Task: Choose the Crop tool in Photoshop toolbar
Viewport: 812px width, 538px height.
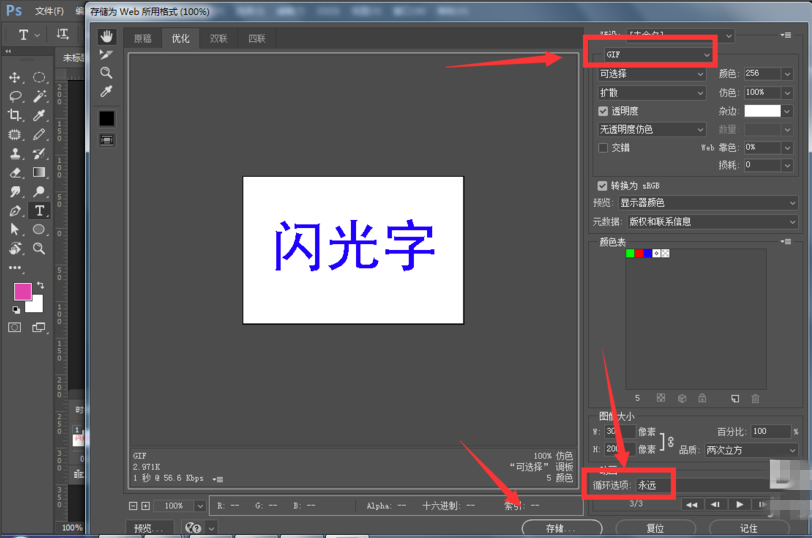Action: coord(15,116)
